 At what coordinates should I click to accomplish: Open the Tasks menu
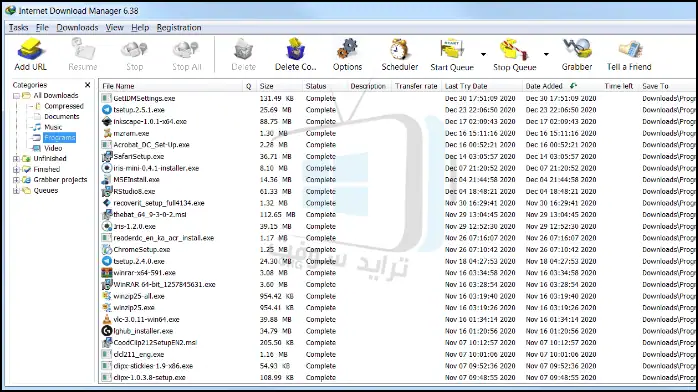coord(18,28)
